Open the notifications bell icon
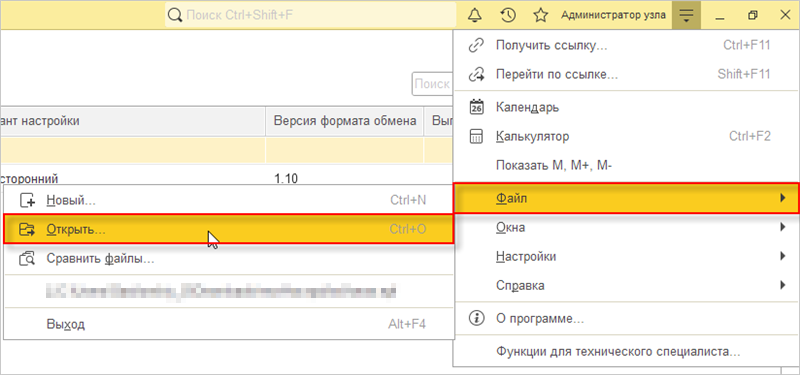Viewport: 800px width, 375px height. [x=474, y=15]
